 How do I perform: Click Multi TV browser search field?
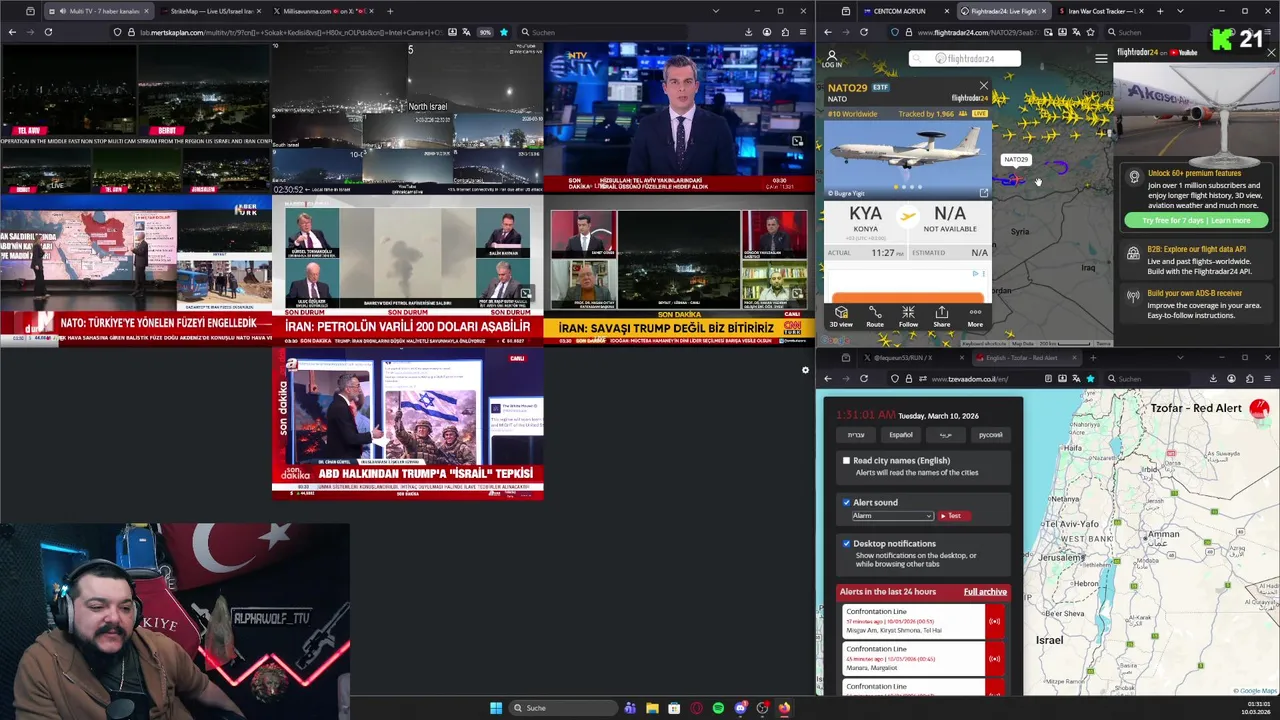click(x=603, y=32)
